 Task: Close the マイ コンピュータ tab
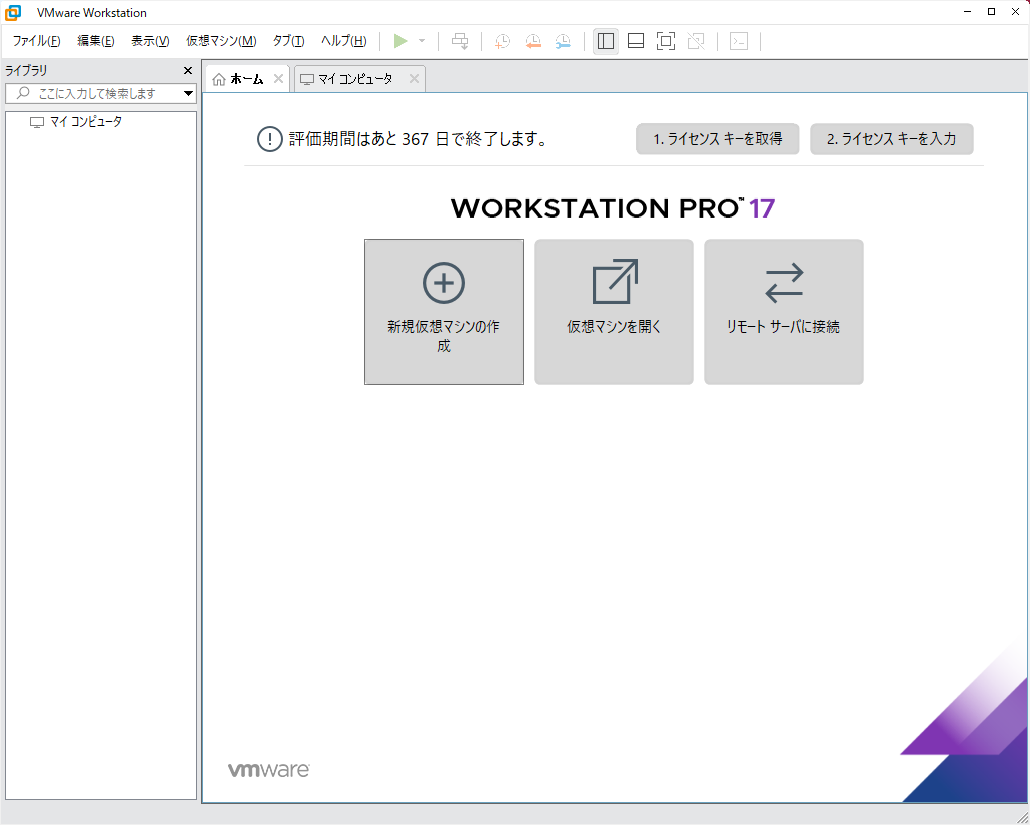414,79
